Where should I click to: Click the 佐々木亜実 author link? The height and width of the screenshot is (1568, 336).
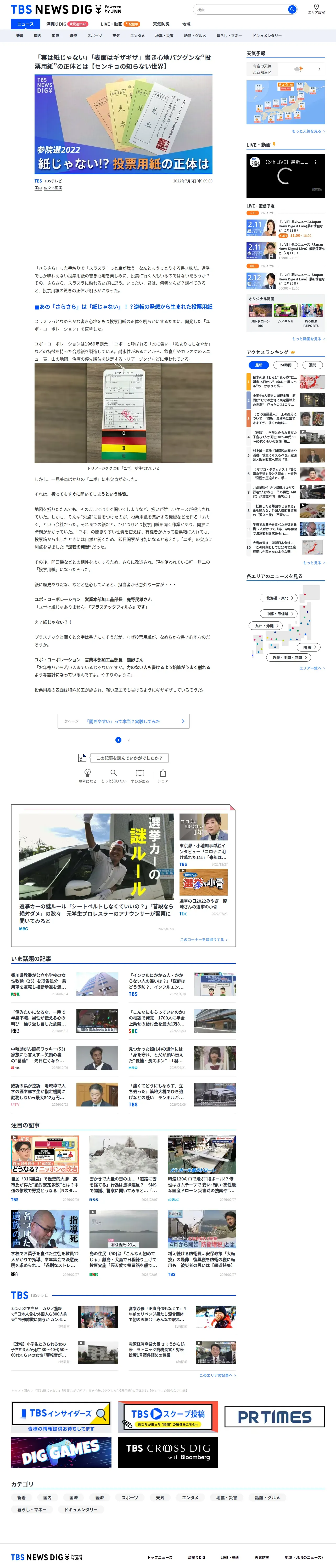click(x=53, y=188)
